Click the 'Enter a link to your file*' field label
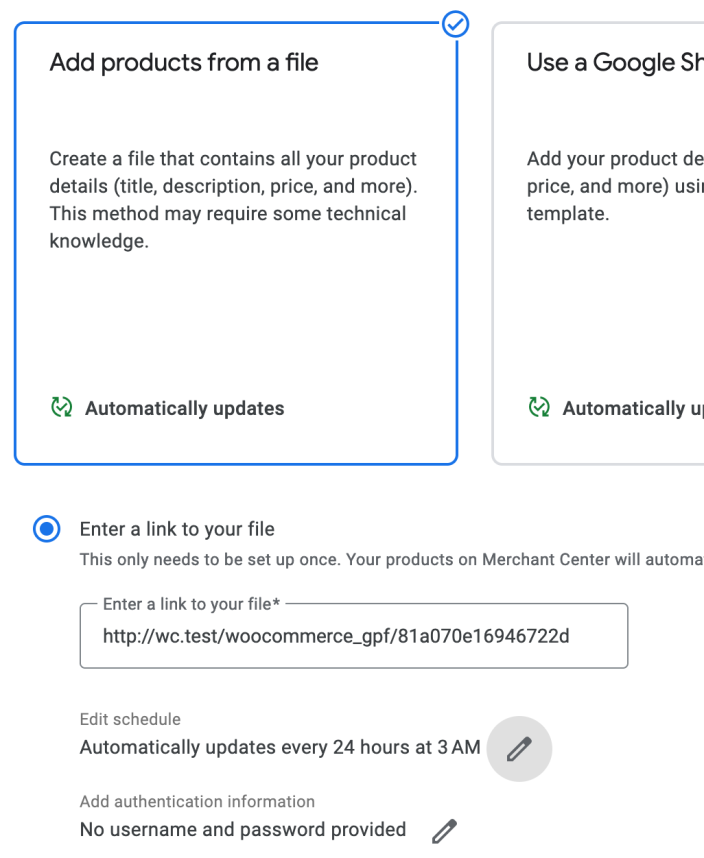The image size is (704, 858). point(191,604)
